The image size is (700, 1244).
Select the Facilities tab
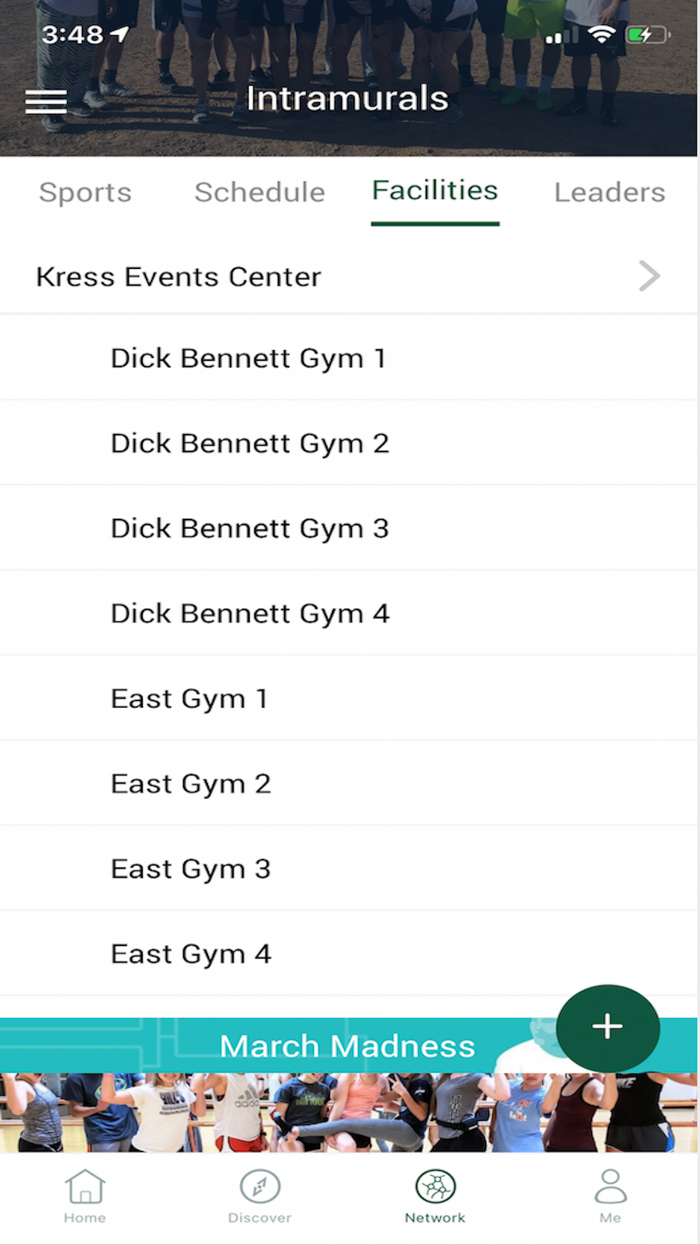[435, 190]
